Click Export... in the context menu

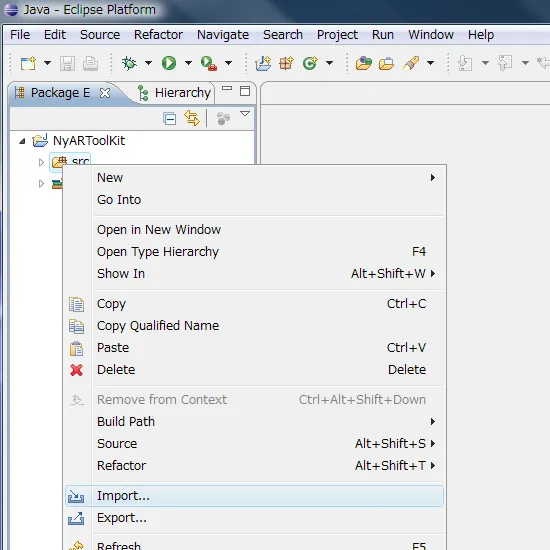point(254,518)
